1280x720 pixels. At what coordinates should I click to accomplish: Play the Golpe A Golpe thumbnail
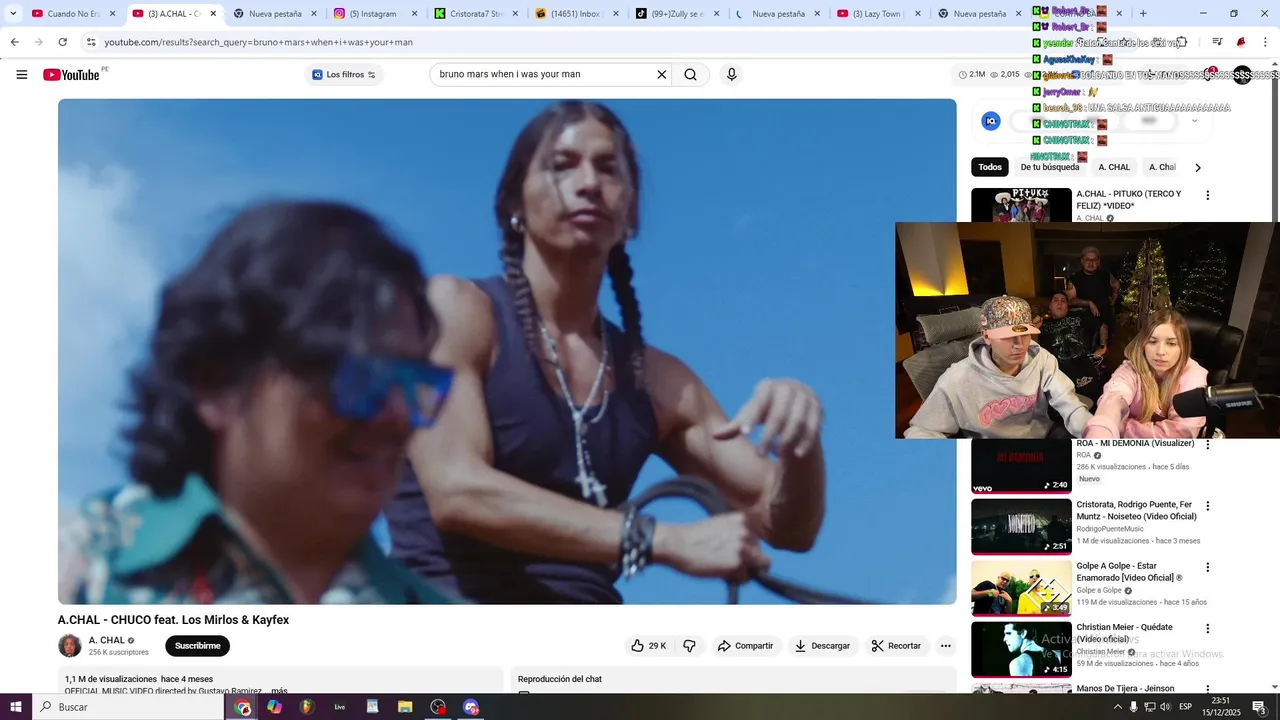pos(1021,588)
